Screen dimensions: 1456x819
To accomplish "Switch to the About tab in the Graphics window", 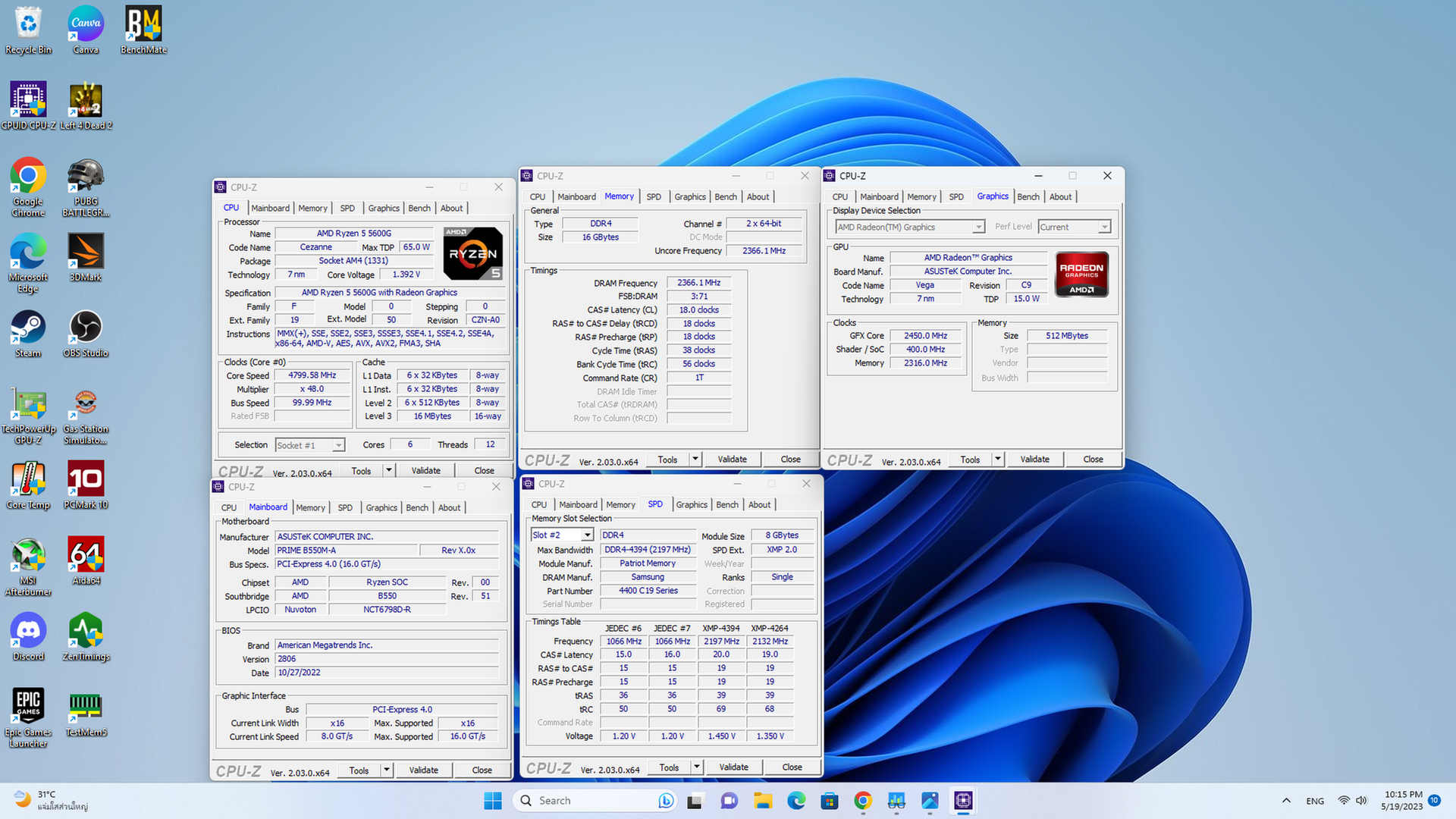I will tap(1060, 196).
